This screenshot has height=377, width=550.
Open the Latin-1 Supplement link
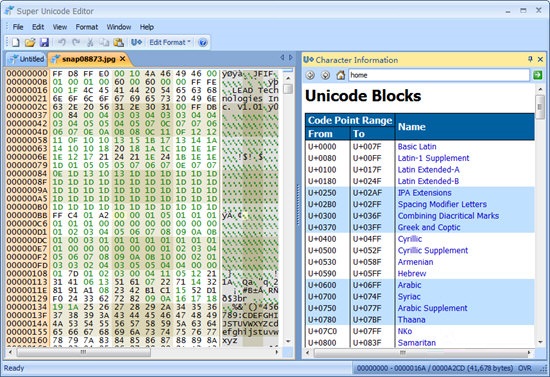pos(434,158)
